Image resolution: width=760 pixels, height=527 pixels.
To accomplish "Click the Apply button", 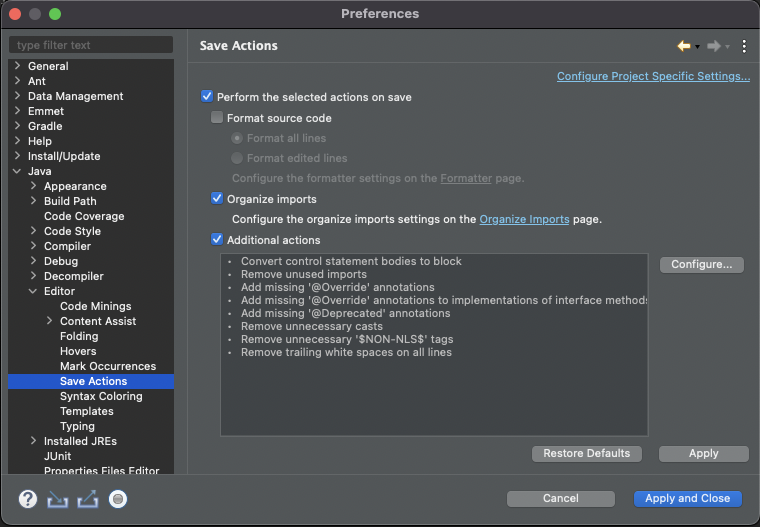I will (x=703, y=454).
